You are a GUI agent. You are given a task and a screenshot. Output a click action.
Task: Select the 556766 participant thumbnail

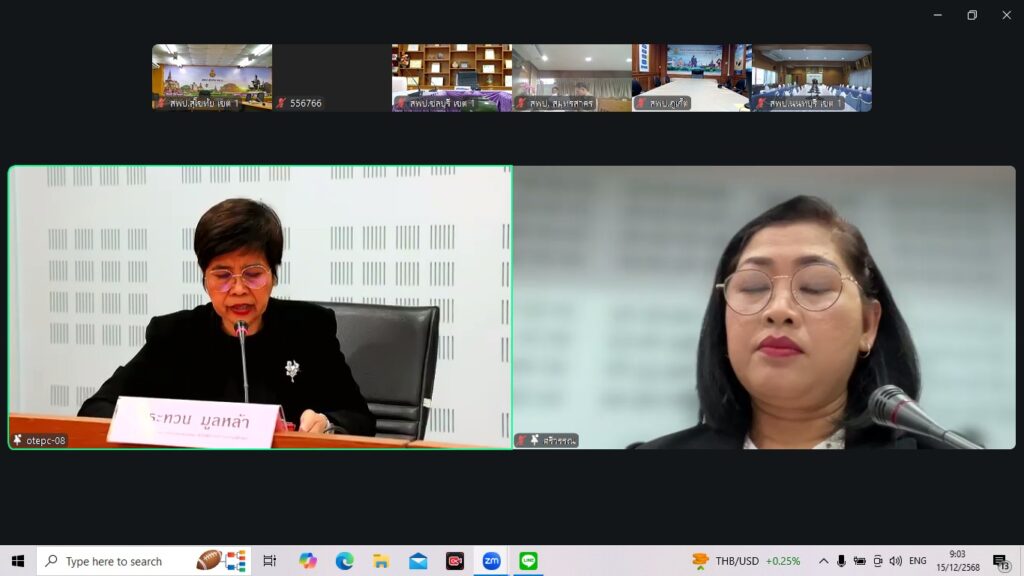331,77
